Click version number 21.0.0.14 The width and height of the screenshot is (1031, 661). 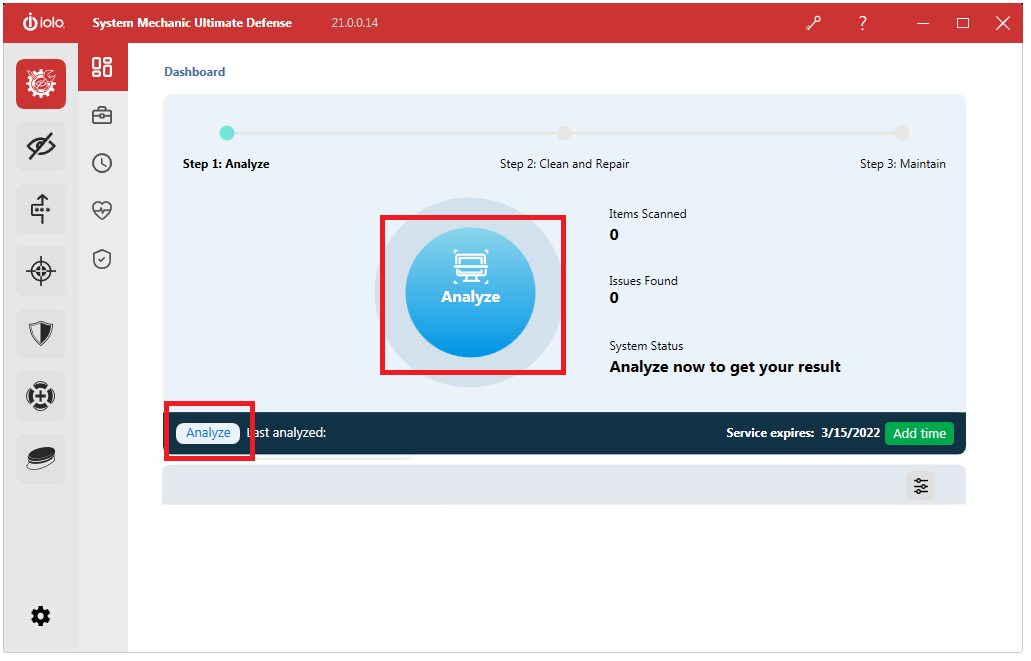click(x=356, y=23)
